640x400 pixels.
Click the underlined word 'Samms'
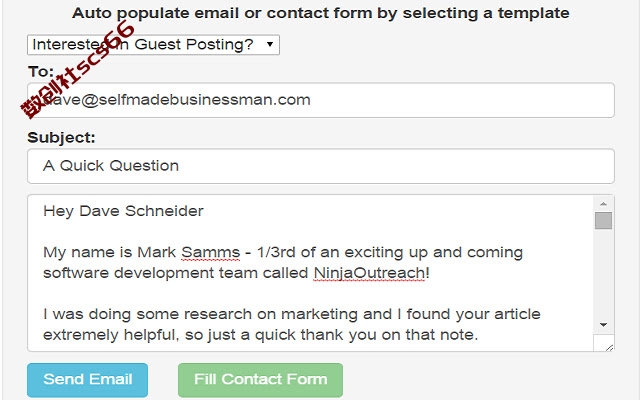[x=211, y=252]
